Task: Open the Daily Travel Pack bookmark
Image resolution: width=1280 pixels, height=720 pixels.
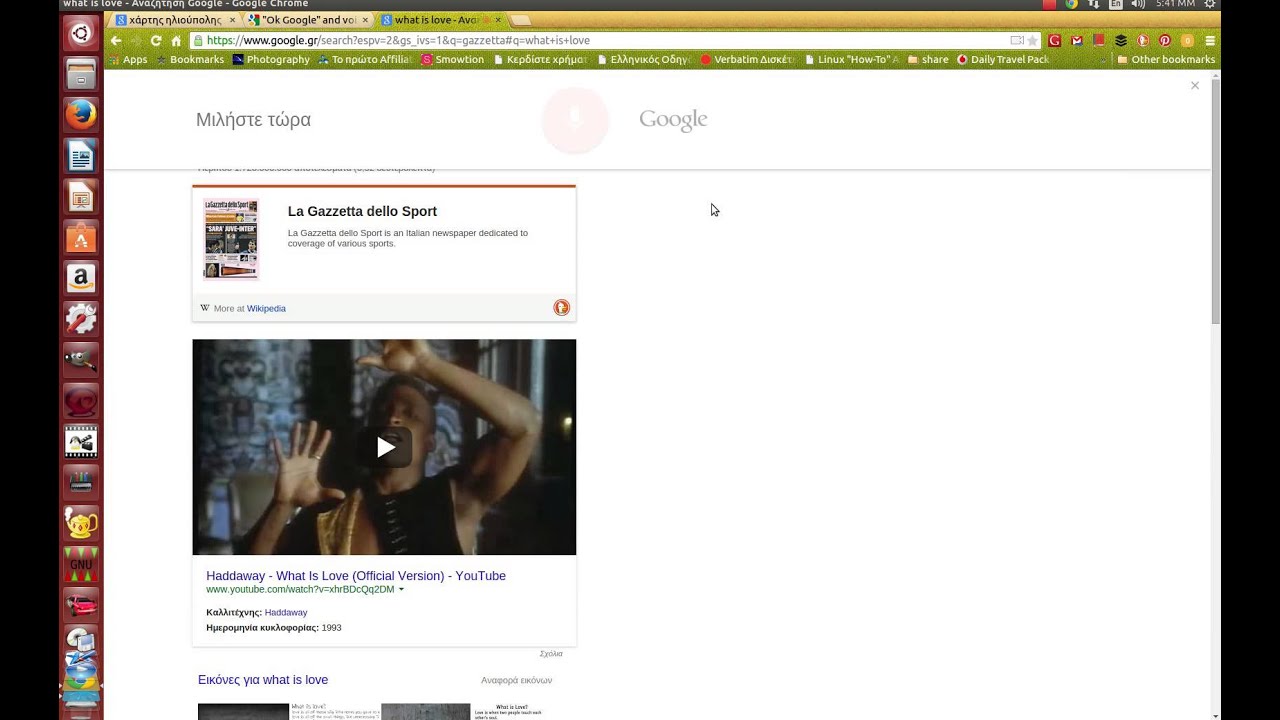Action: coord(1003,60)
